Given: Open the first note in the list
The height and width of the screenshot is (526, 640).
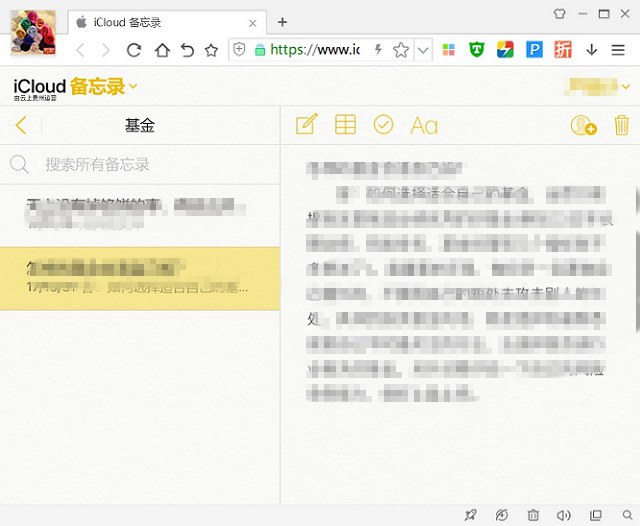Looking at the screenshot, I should point(140,215).
